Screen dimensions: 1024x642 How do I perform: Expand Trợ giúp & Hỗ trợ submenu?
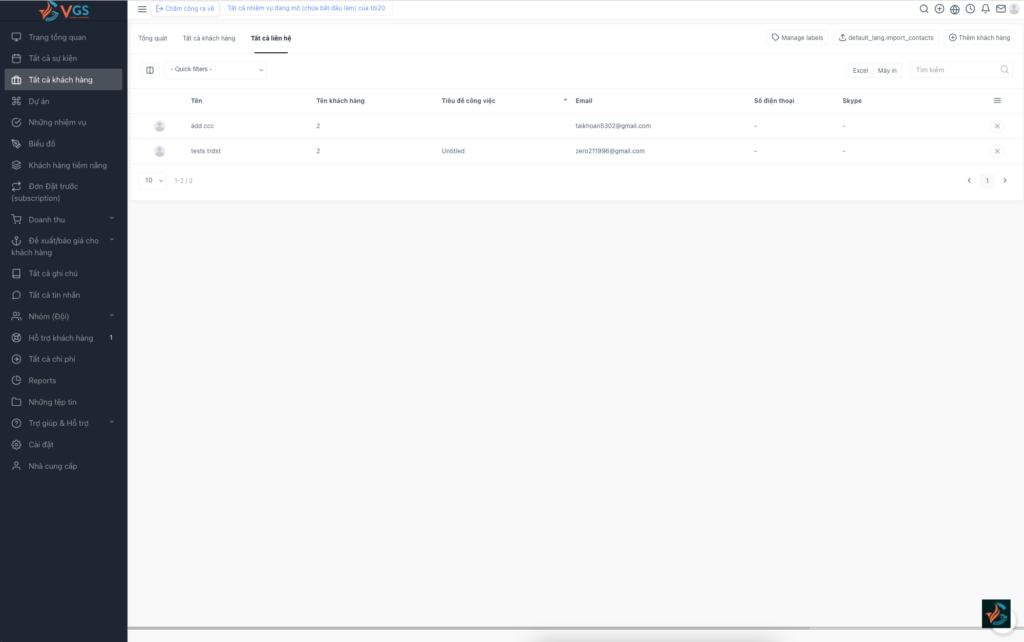pyautogui.click(x=63, y=423)
